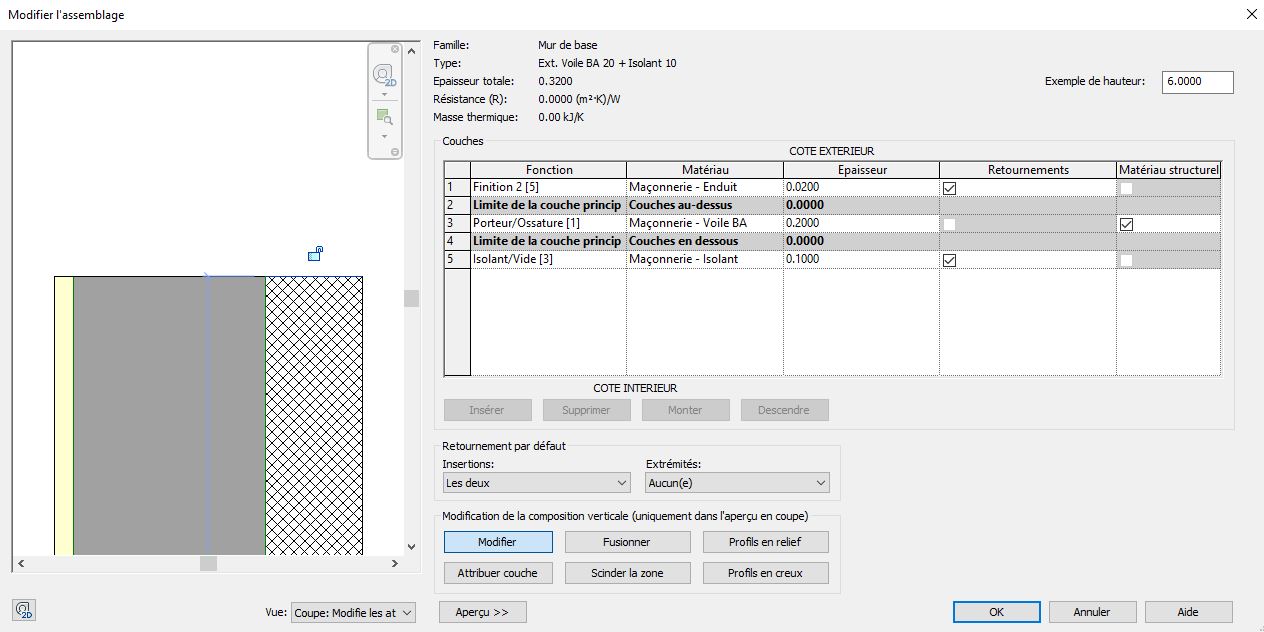
Task: Select the Porteur/Ossature [1] function cell
Action: click(x=548, y=223)
